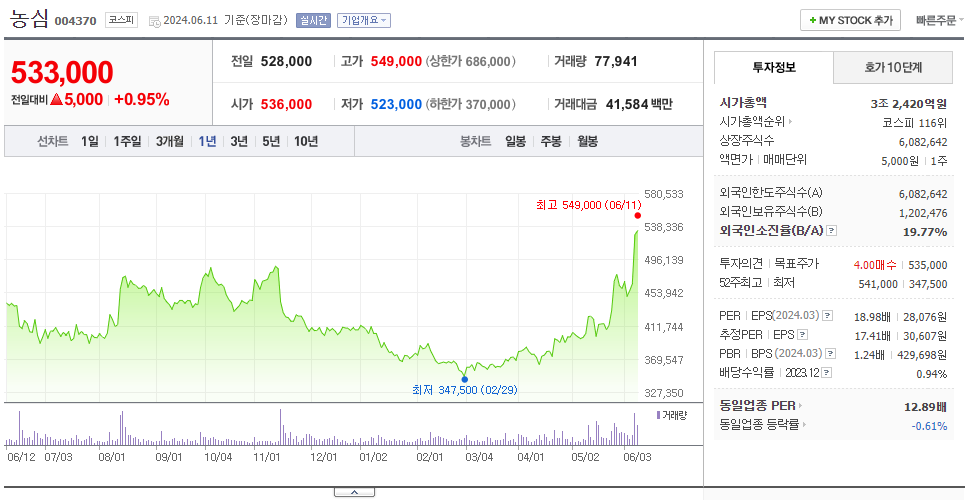Click the 실시간 badge button

click(314, 20)
